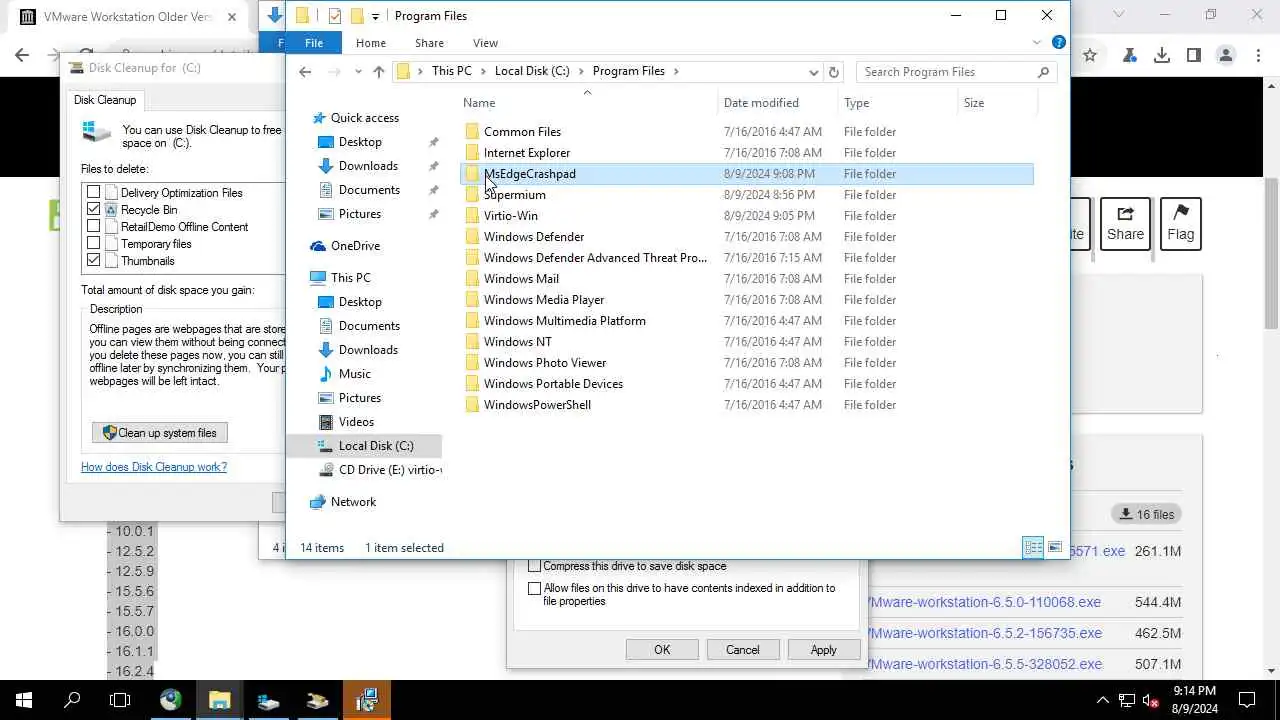
Task: Open CD Drive (E:) virtio in navigation pane
Action: tap(380, 470)
